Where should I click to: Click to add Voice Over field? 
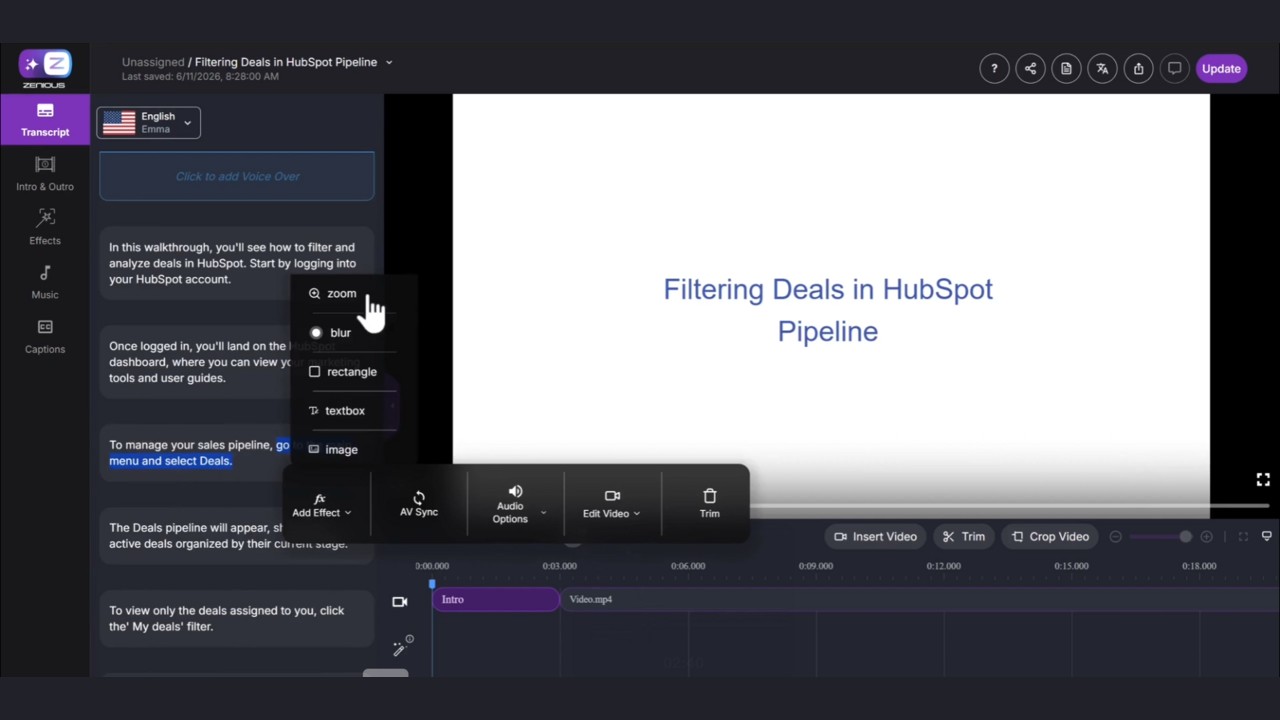pos(237,176)
